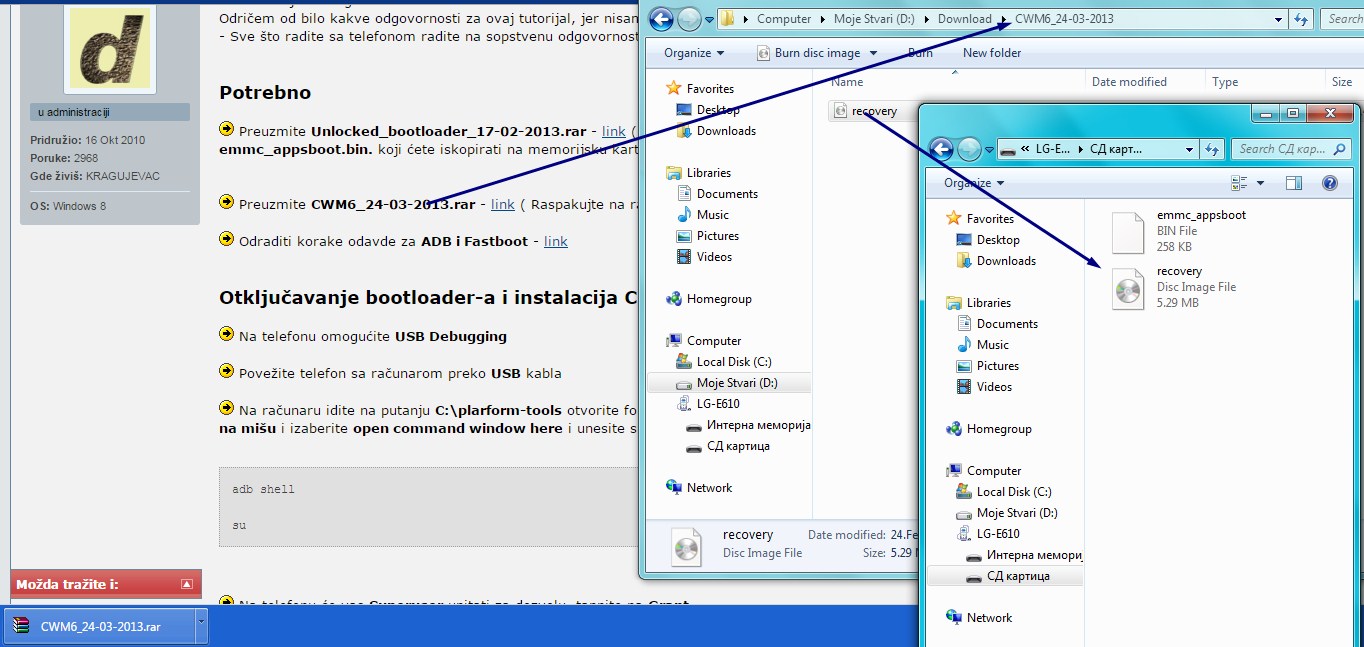This screenshot has width=1364, height=647.
Task: Open link after Unlocked_bootloader_17-02-2013.rar
Action: point(613,131)
